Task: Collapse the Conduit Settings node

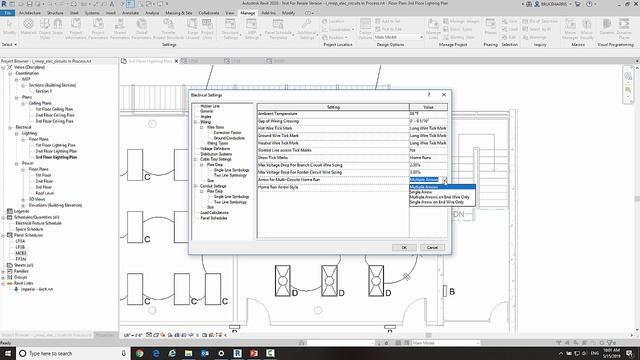Action: [x=195, y=186]
